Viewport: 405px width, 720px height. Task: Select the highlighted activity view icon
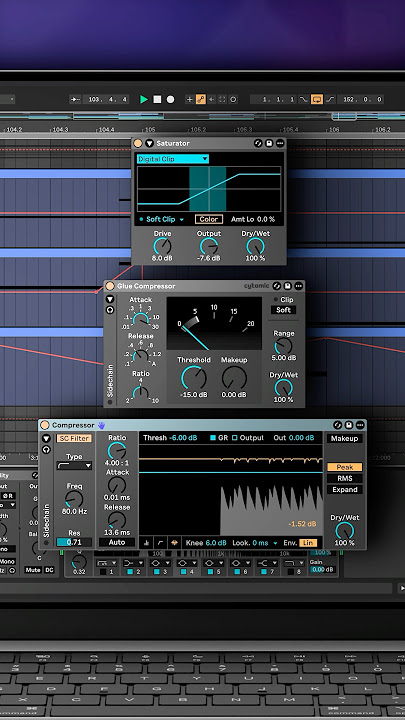pos(174,543)
